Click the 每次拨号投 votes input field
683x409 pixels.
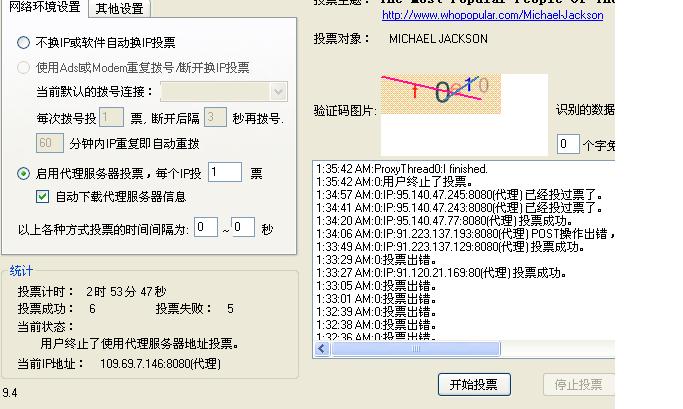point(111,118)
